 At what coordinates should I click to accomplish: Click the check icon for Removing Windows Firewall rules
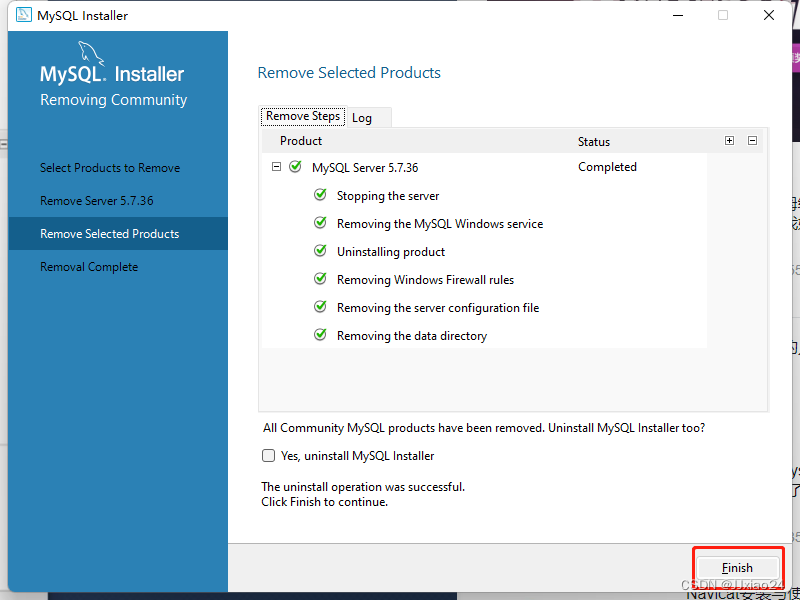click(x=320, y=279)
